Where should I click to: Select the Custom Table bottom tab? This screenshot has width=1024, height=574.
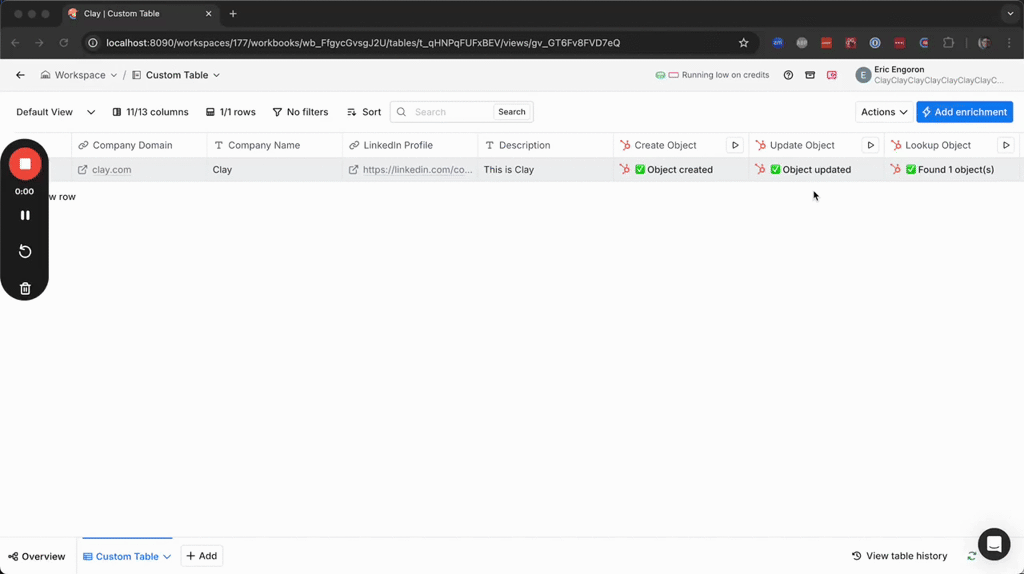pos(126,556)
